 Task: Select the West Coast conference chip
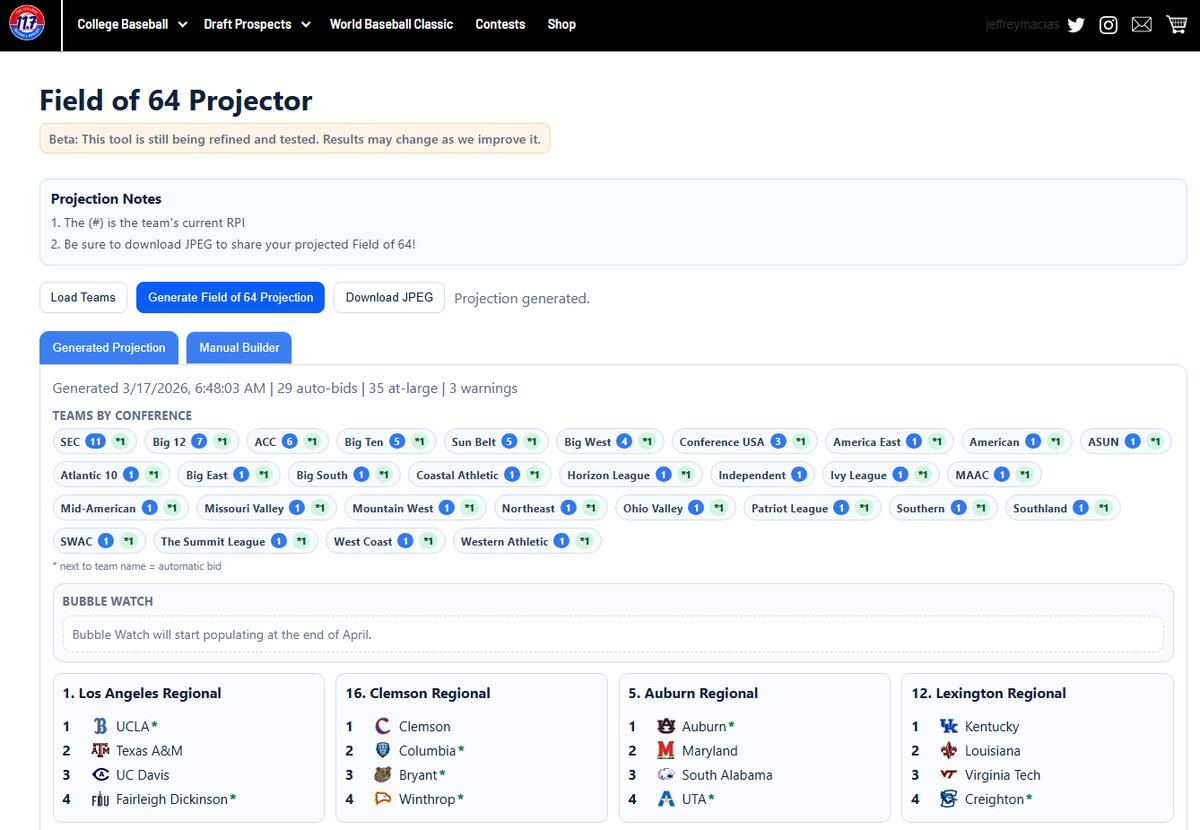coord(385,541)
